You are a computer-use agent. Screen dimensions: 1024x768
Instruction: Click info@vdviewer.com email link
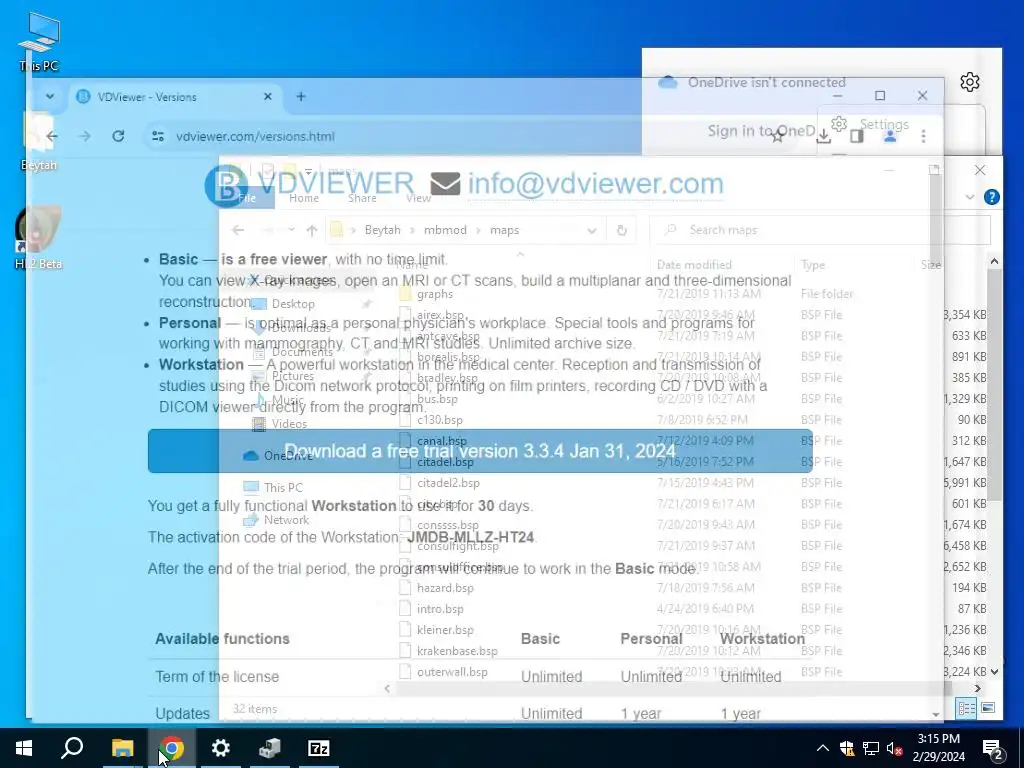coord(595,184)
